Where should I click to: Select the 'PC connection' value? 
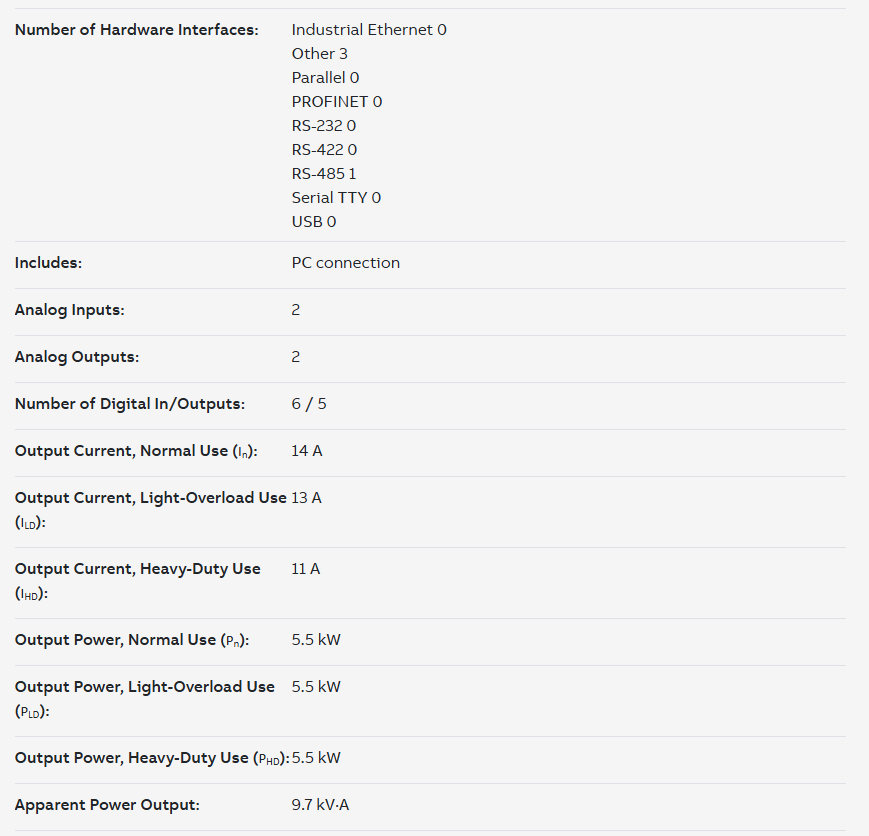tap(346, 263)
